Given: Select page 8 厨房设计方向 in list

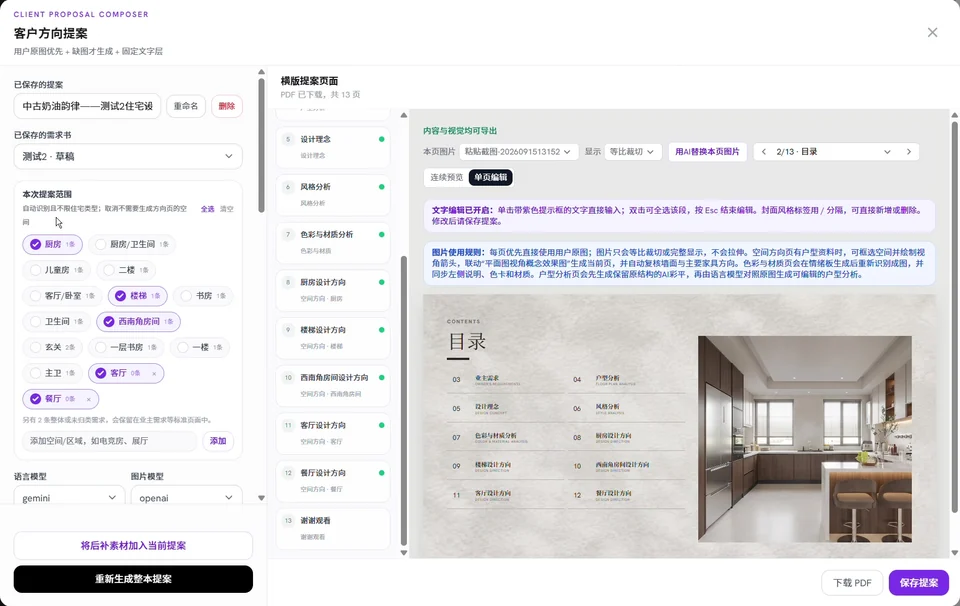Looking at the screenshot, I should pyautogui.click(x=333, y=290).
